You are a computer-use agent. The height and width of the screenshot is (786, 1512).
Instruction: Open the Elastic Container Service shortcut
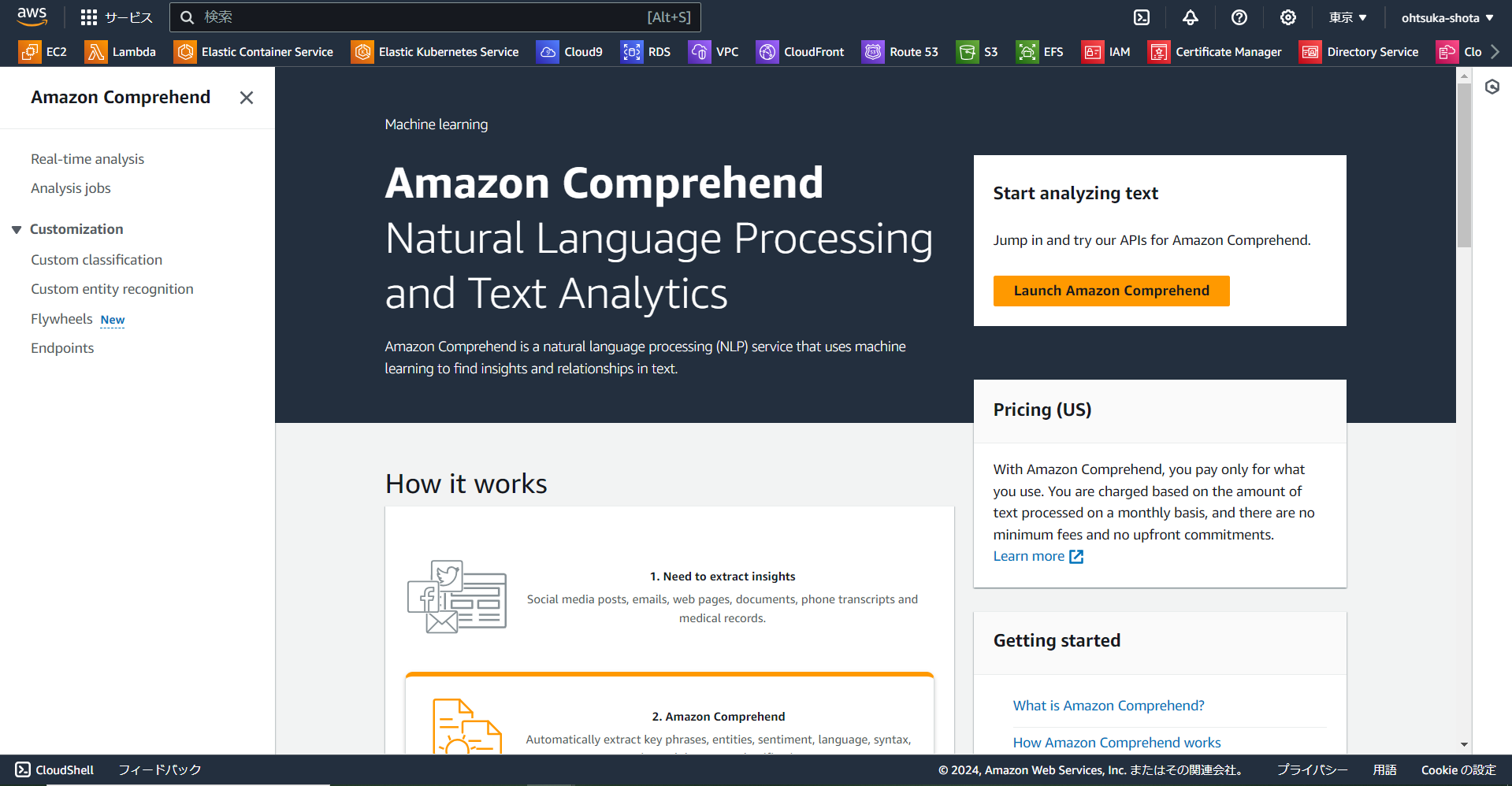click(x=254, y=52)
